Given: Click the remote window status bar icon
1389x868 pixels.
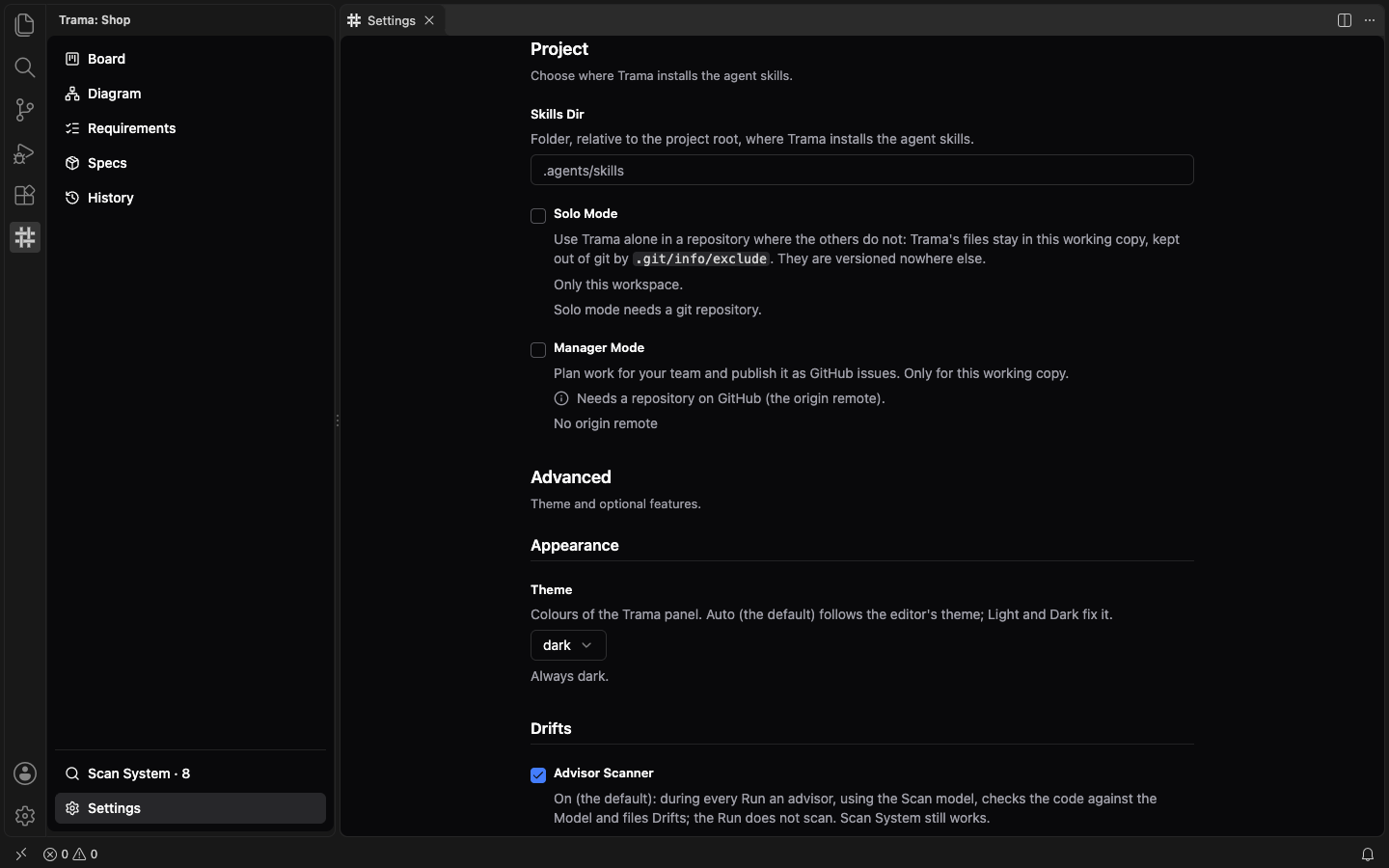Looking at the screenshot, I should tap(21, 854).
